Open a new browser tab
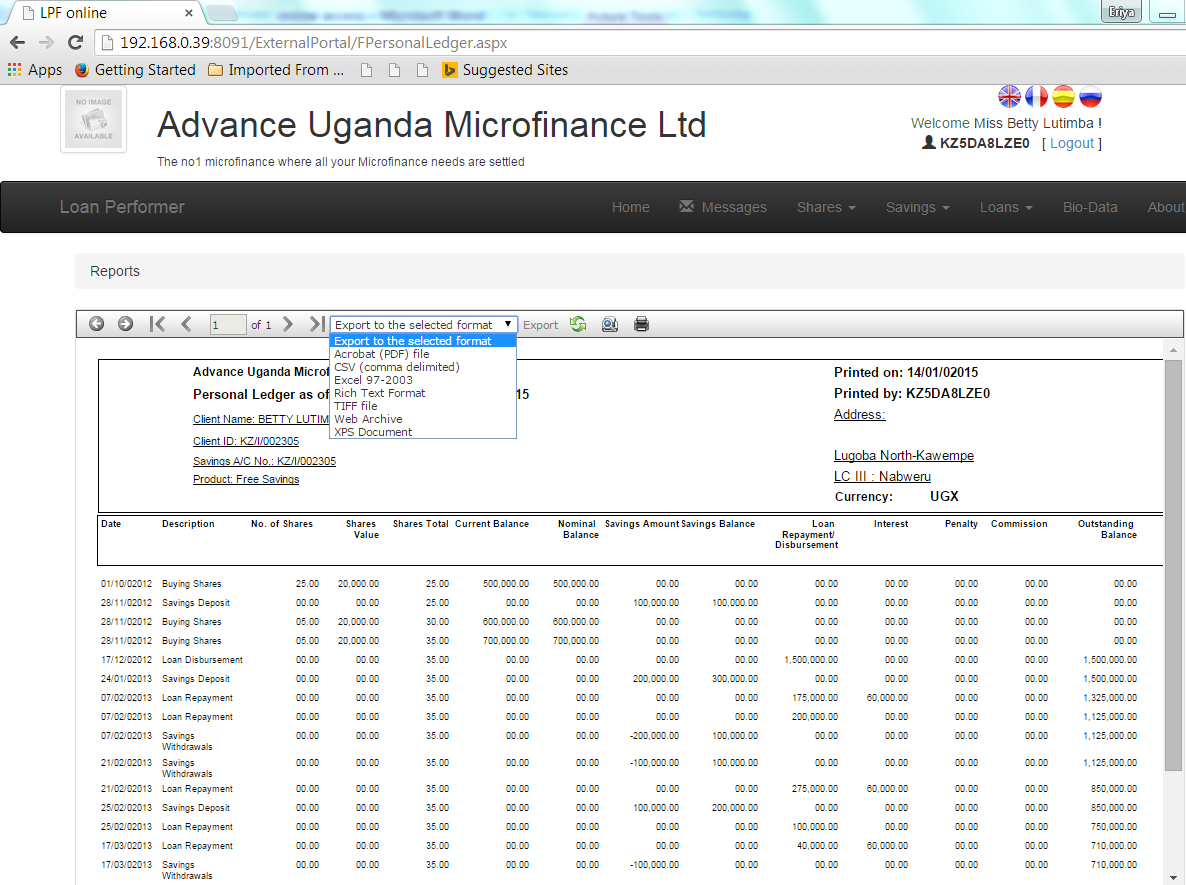Image resolution: width=1186 pixels, height=885 pixels. (221, 13)
